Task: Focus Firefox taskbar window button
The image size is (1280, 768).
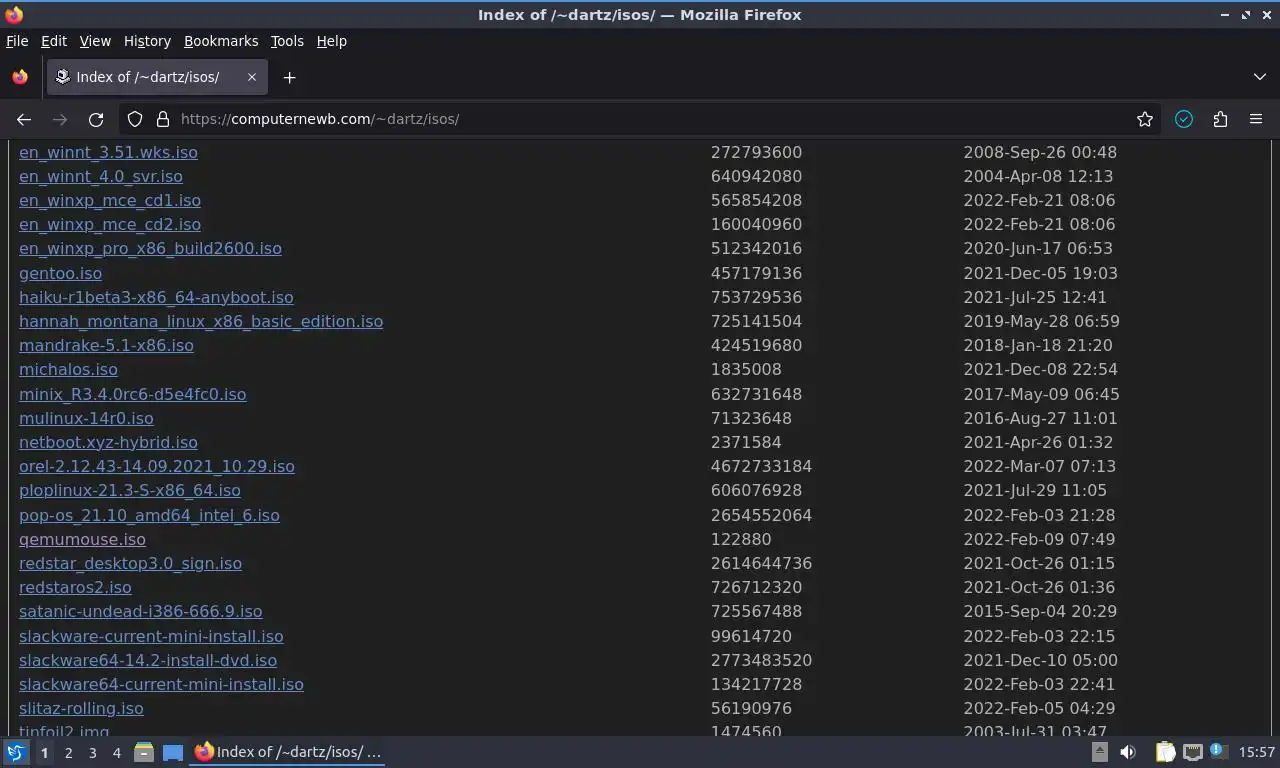Action: click(x=288, y=752)
